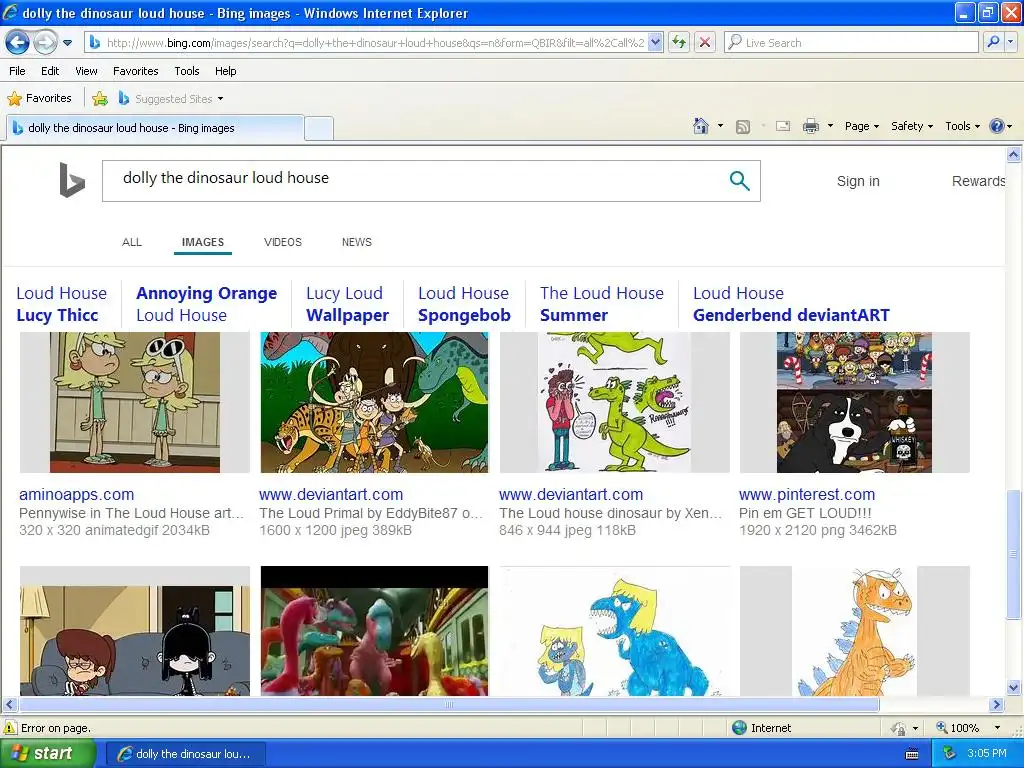Open the Pin em GET LOUD thumbnail
This screenshot has height=768, width=1024.
coord(854,402)
